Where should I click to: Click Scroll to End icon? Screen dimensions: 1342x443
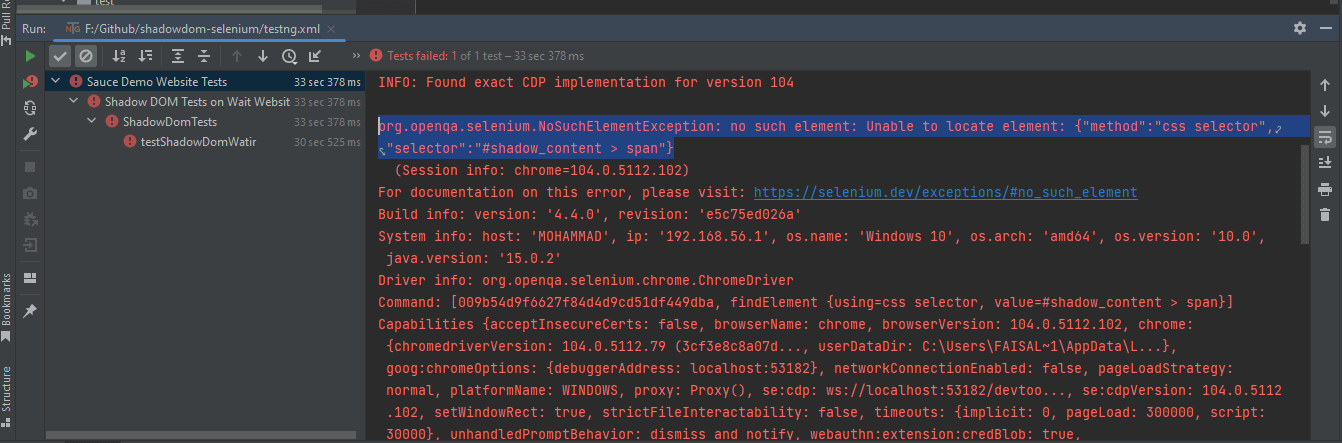tap(1325, 162)
